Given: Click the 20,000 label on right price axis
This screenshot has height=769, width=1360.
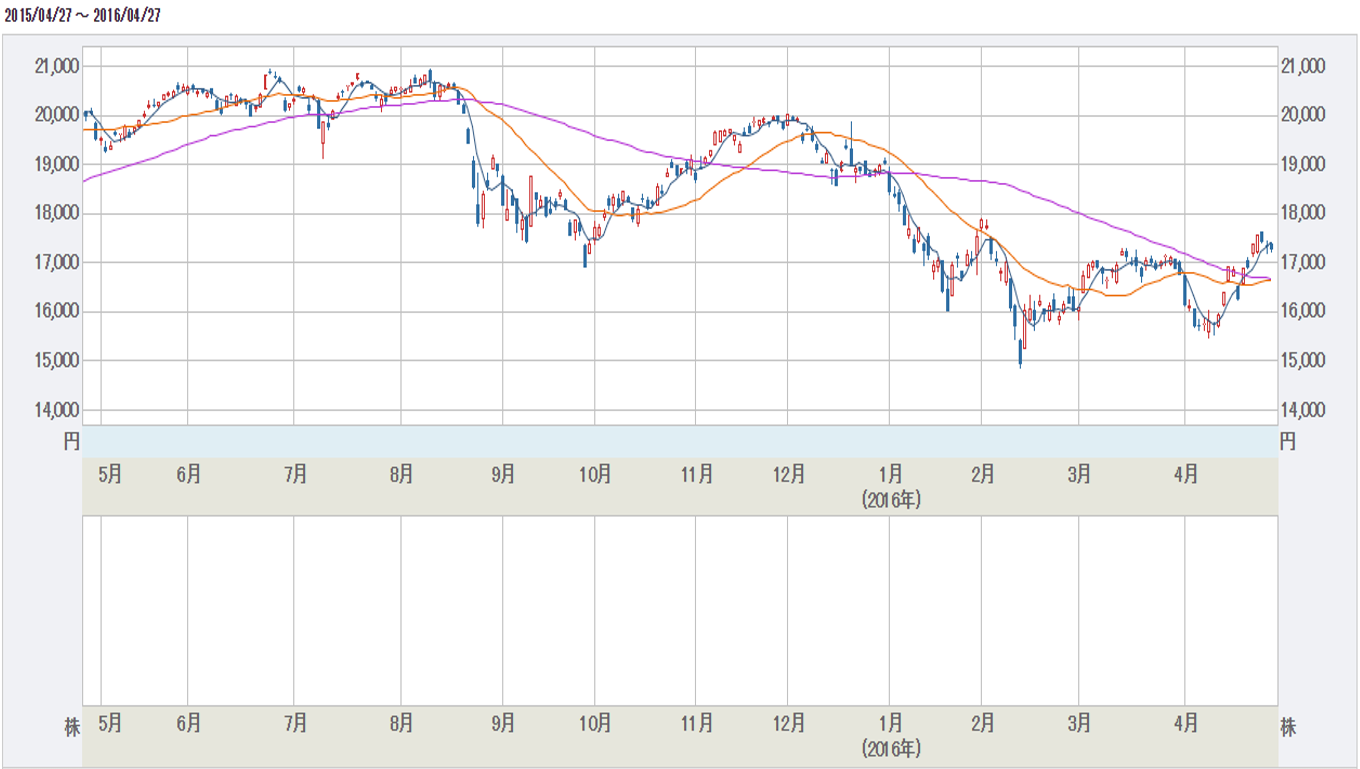Looking at the screenshot, I should (x=1303, y=115).
